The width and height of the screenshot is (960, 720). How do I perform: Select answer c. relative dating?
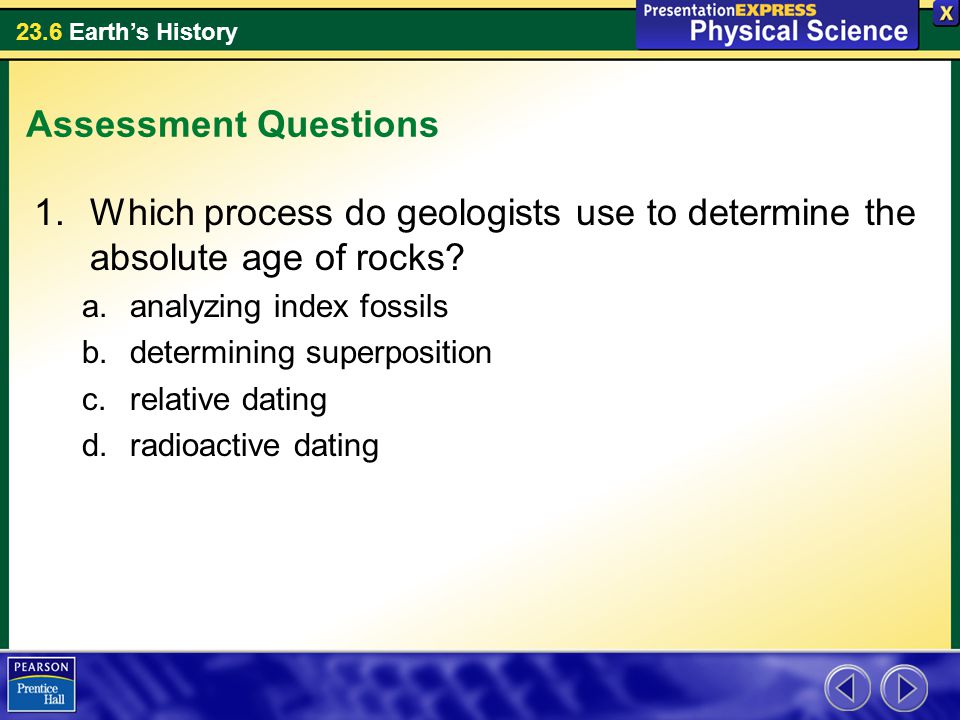204,400
